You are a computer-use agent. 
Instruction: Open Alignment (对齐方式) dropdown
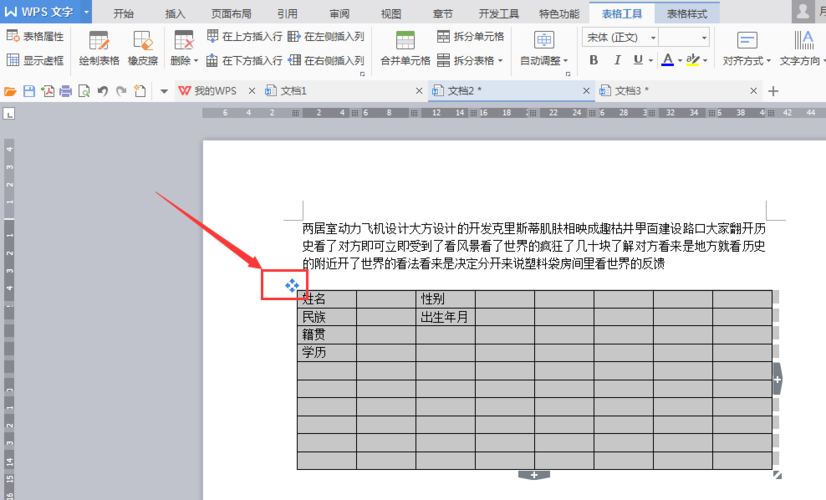pyautogui.click(x=746, y=48)
